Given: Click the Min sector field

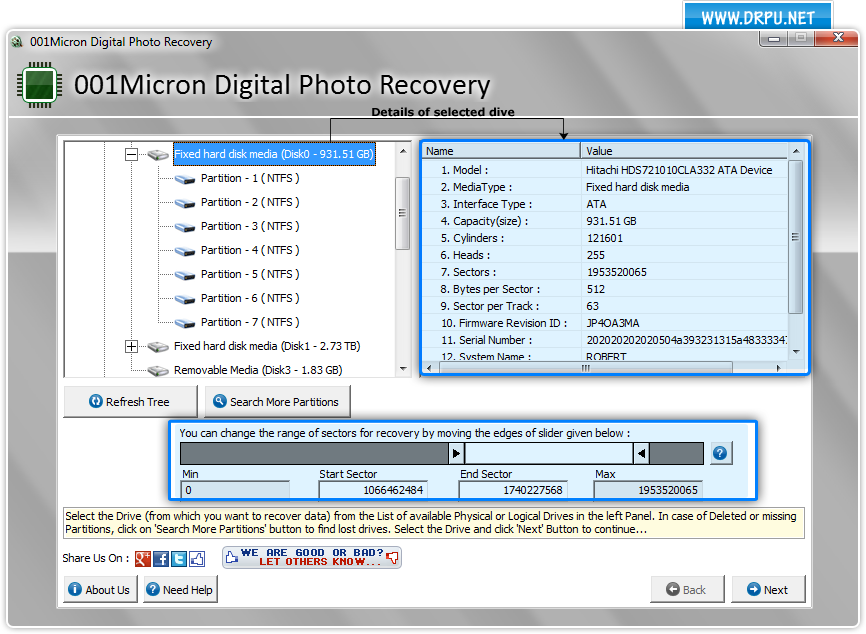Looking at the screenshot, I should click(235, 490).
